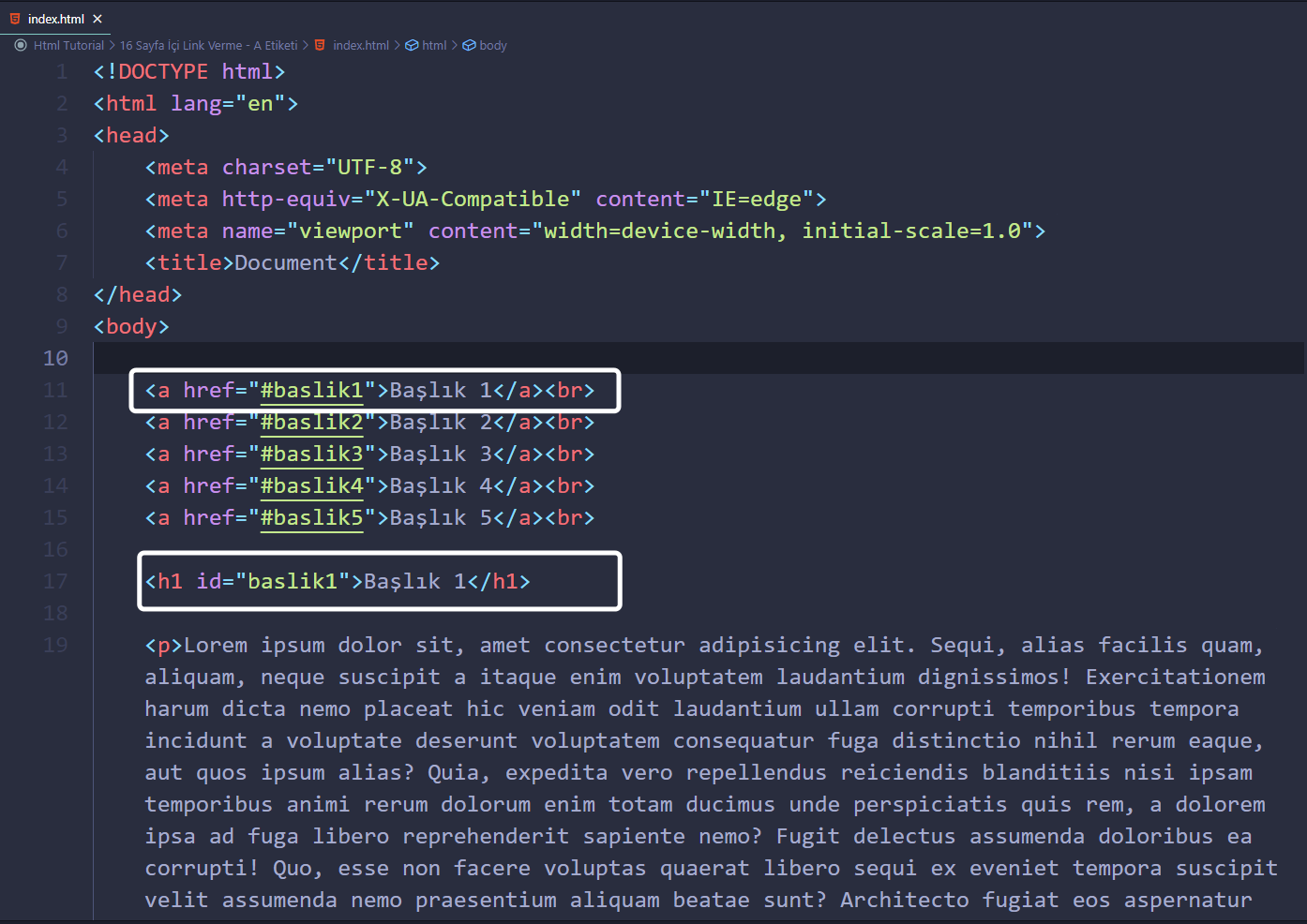1307x924 pixels.
Task: Click the HTML5 file icon in the breadcrumb
Action: (x=320, y=45)
